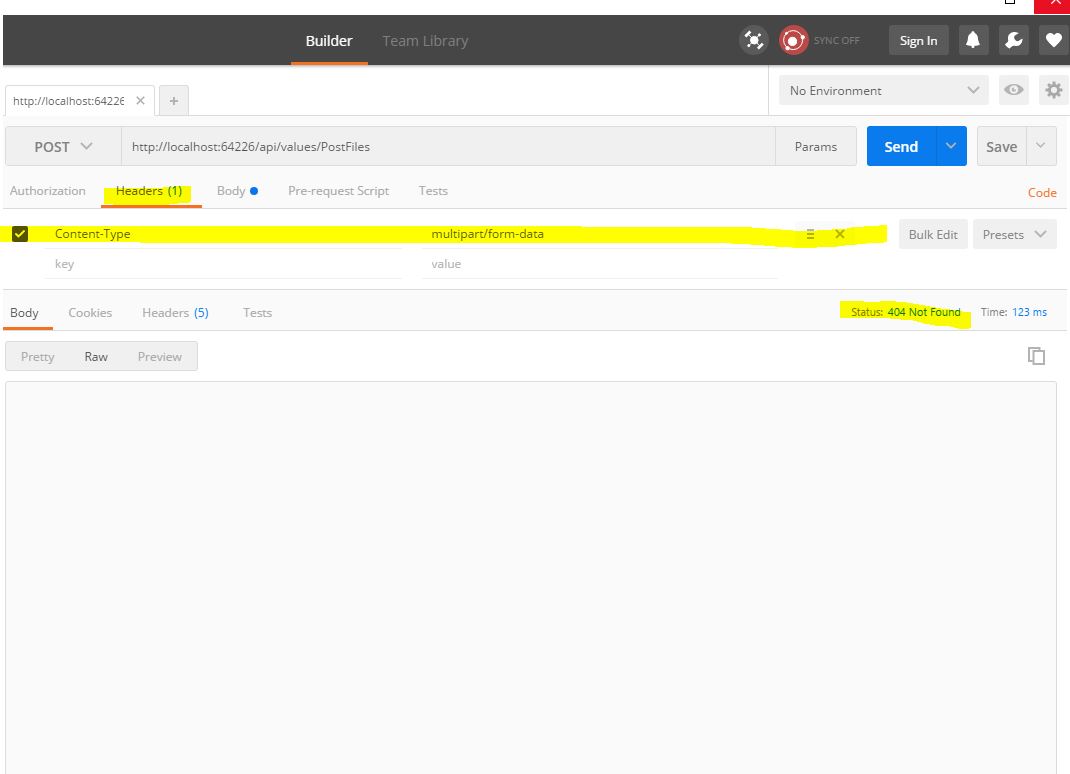The height and width of the screenshot is (774, 1070).
Task: Copy the response body using copy icon
Action: [x=1037, y=355]
